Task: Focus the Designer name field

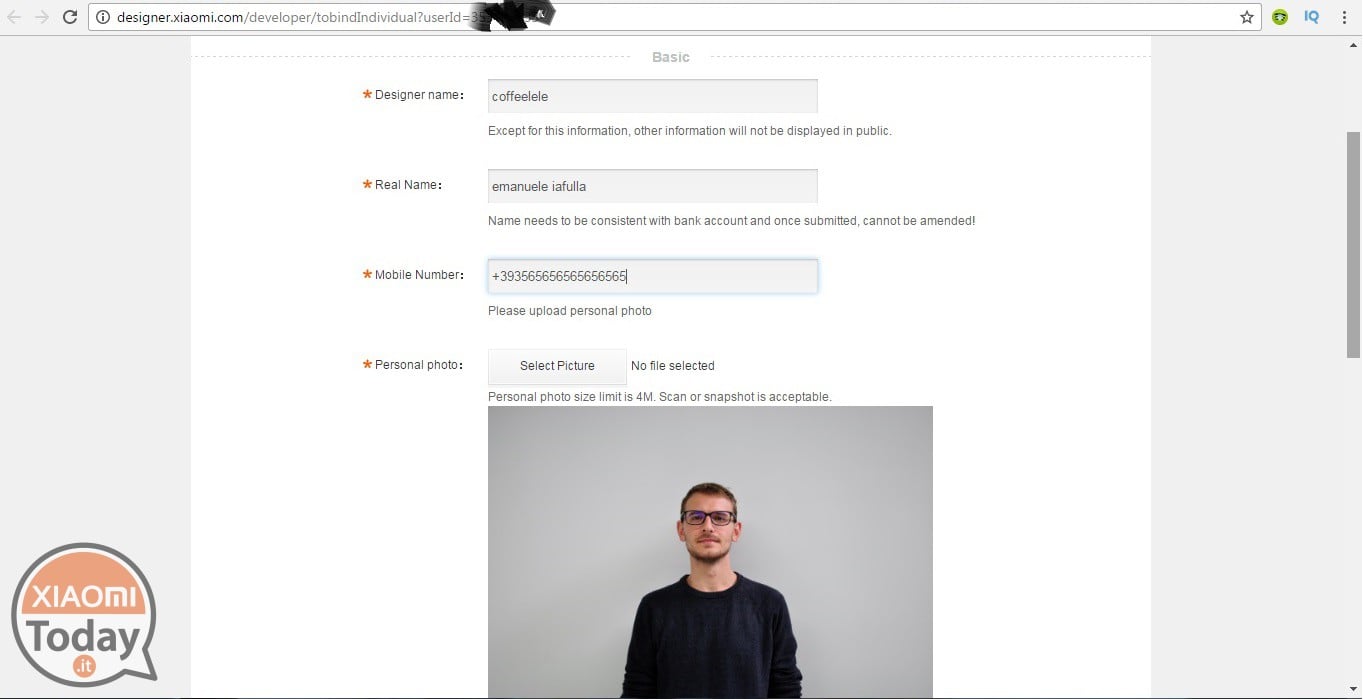Action: [653, 96]
